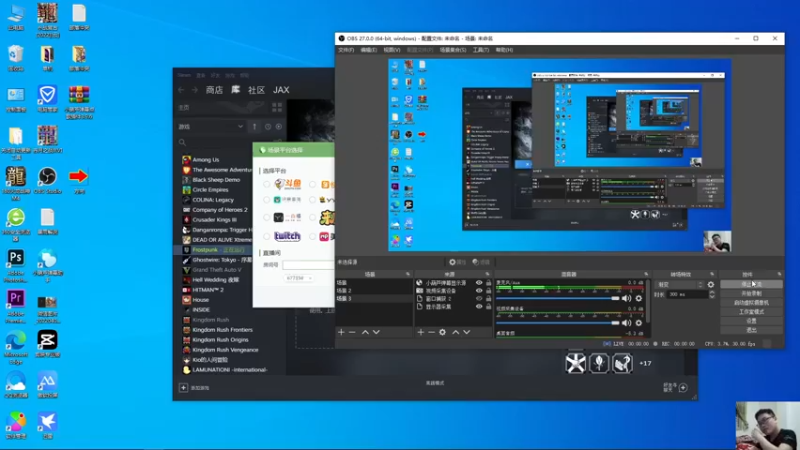Go forward in the Steam window
This screenshot has width=800, height=450.
click(194, 90)
